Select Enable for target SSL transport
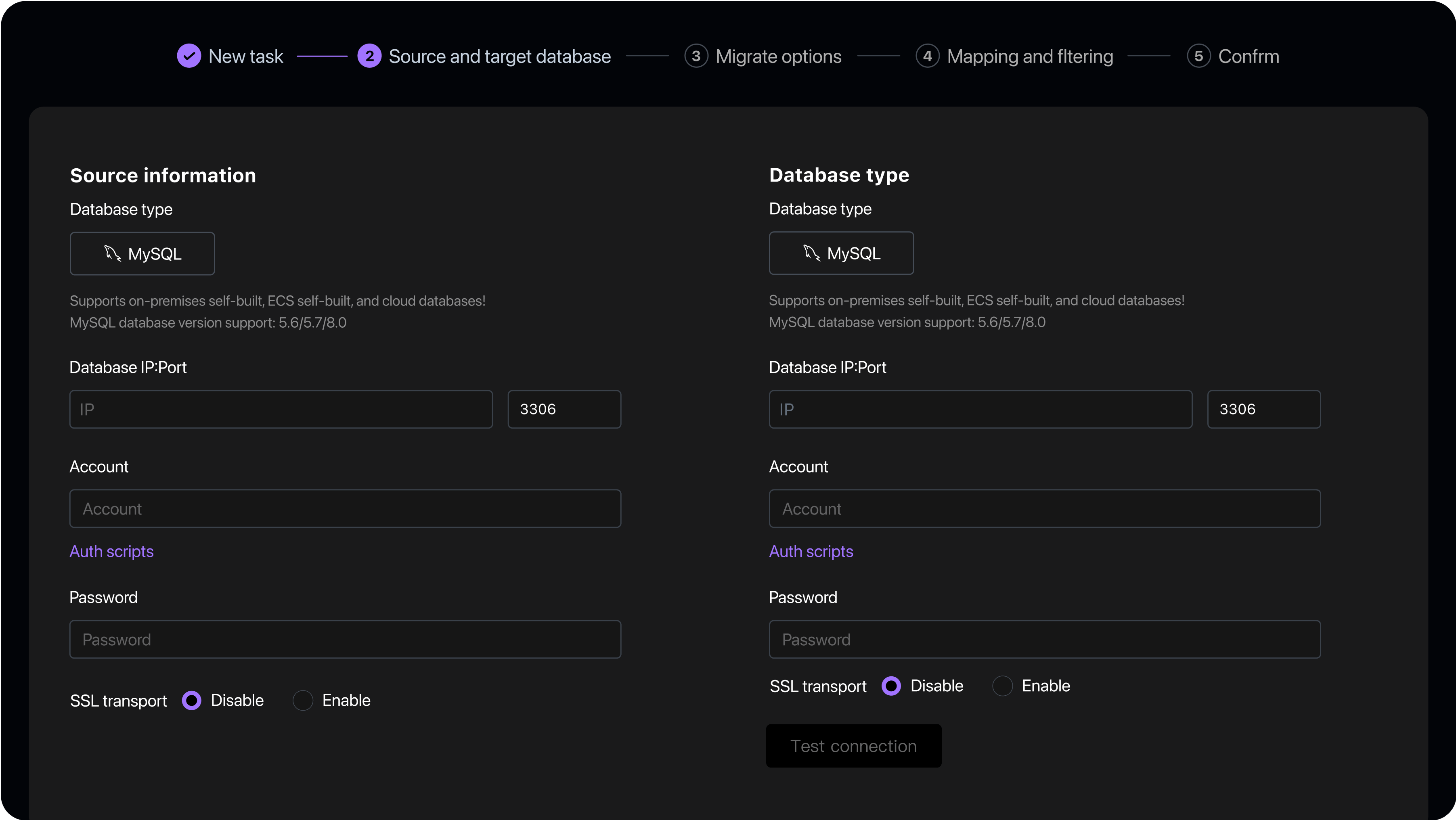This screenshot has height=820, width=1456. (x=1002, y=686)
